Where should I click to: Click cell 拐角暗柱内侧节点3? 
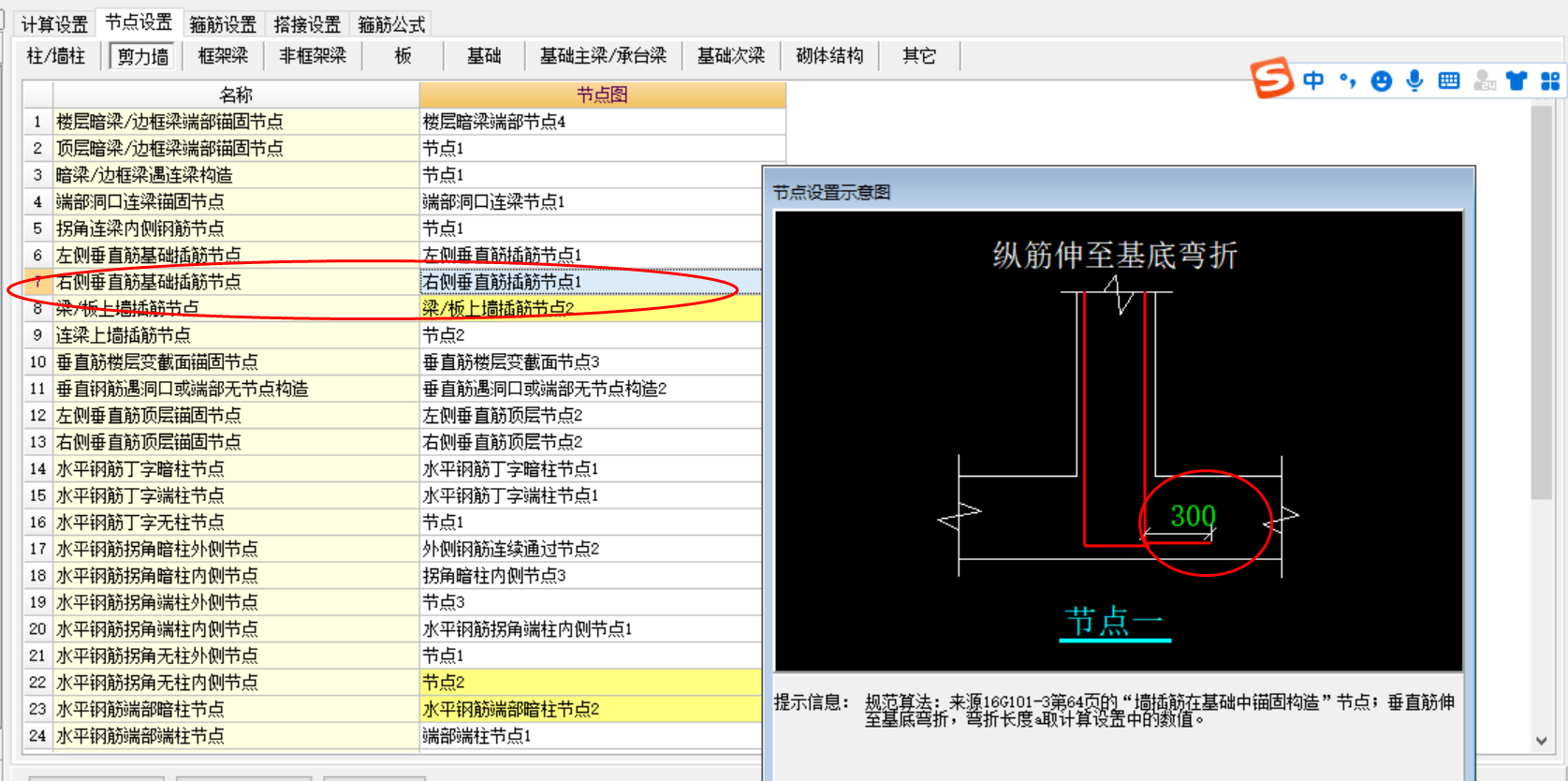[591, 575]
